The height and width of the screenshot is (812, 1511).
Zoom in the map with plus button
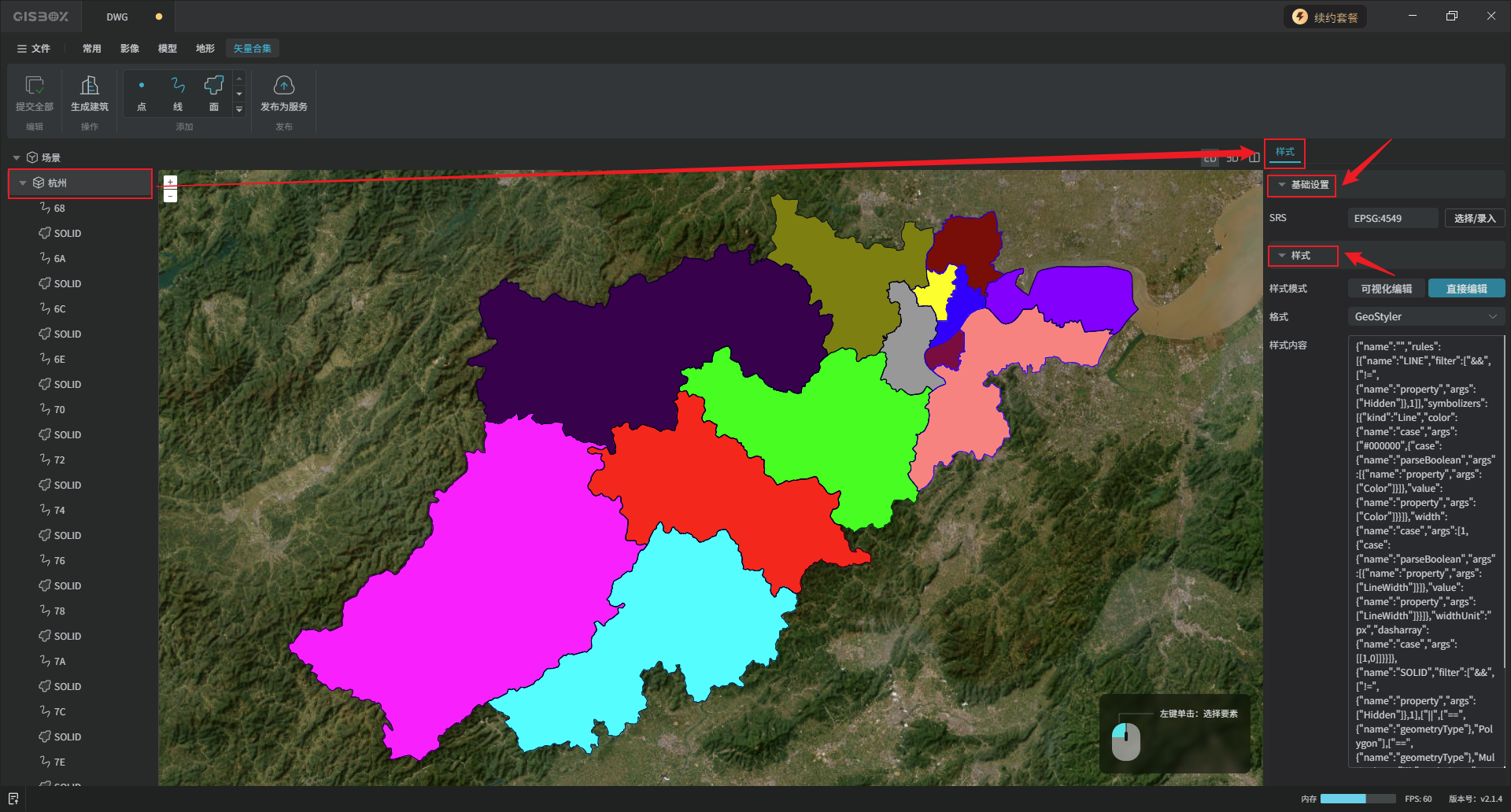click(170, 182)
